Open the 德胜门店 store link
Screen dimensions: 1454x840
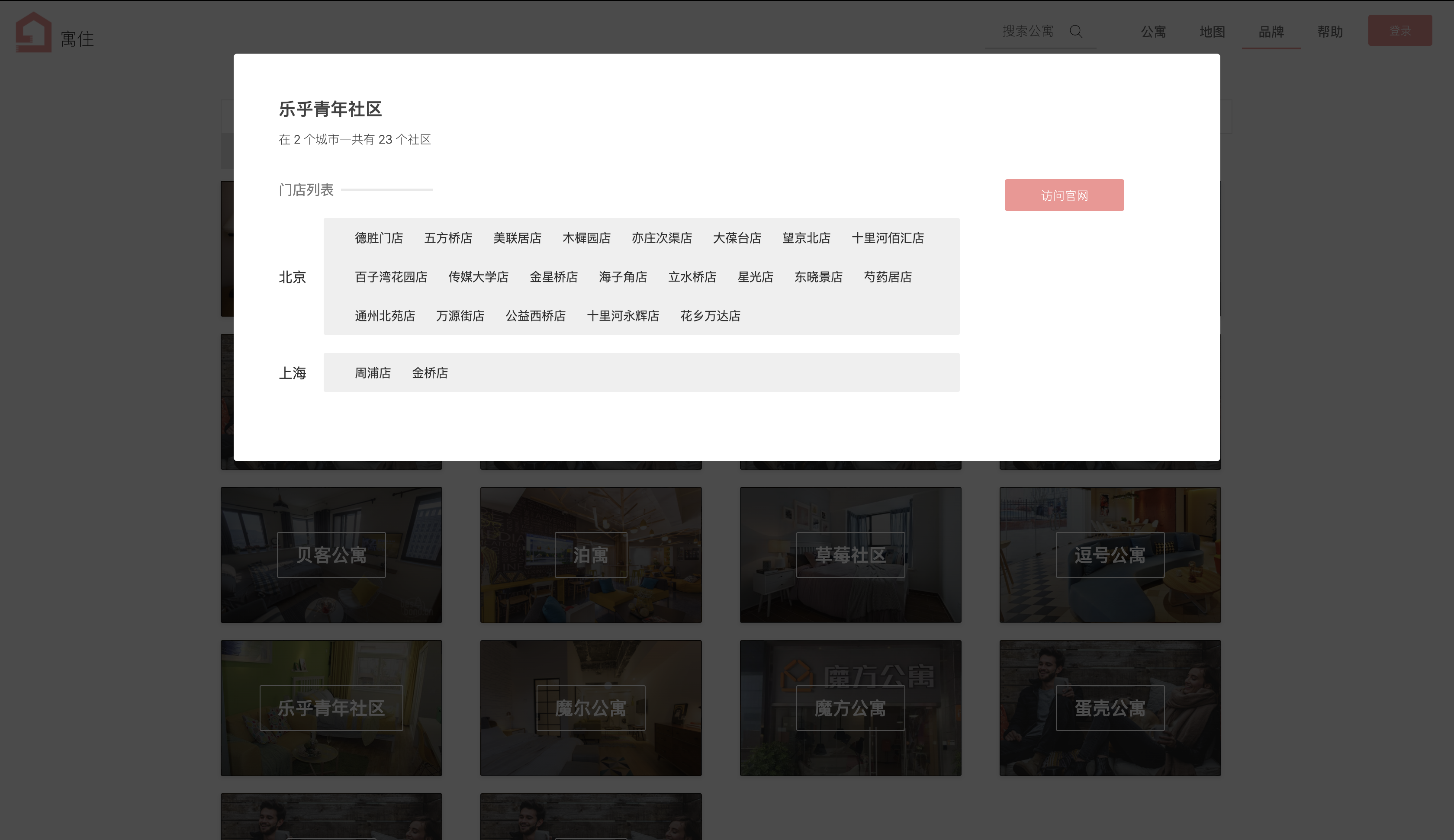click(x=379, y=238)
